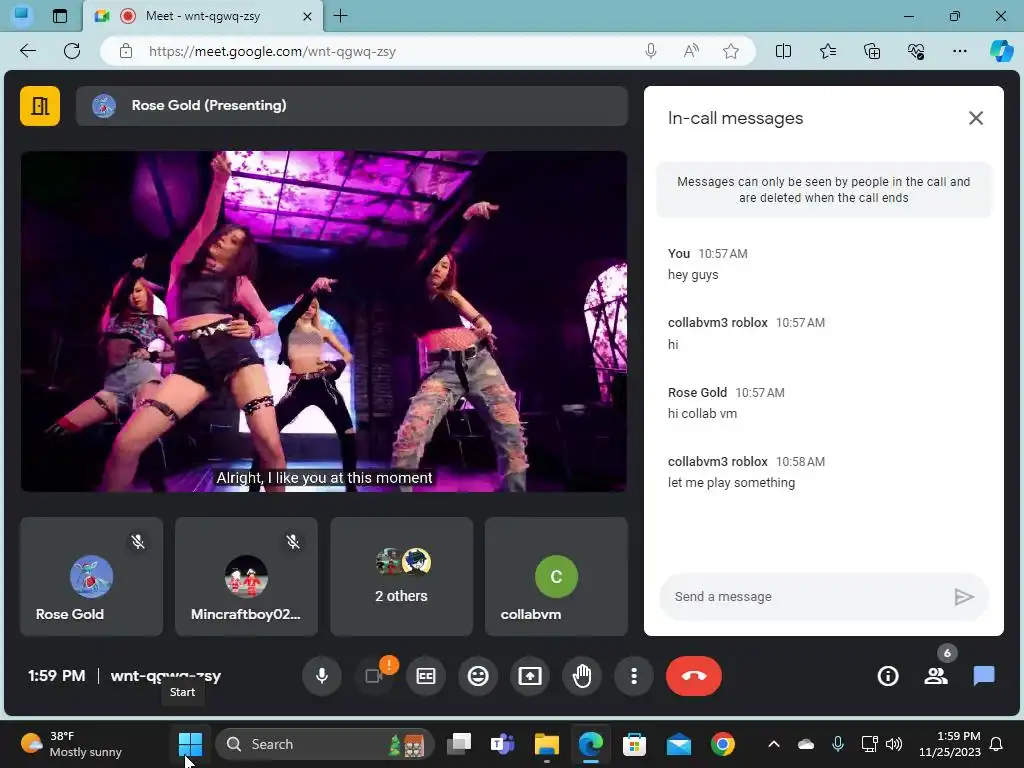This screenshot has width=1024, height=768.
Task: Select the Mincraftboy02 participant tile
Action: 246,577
